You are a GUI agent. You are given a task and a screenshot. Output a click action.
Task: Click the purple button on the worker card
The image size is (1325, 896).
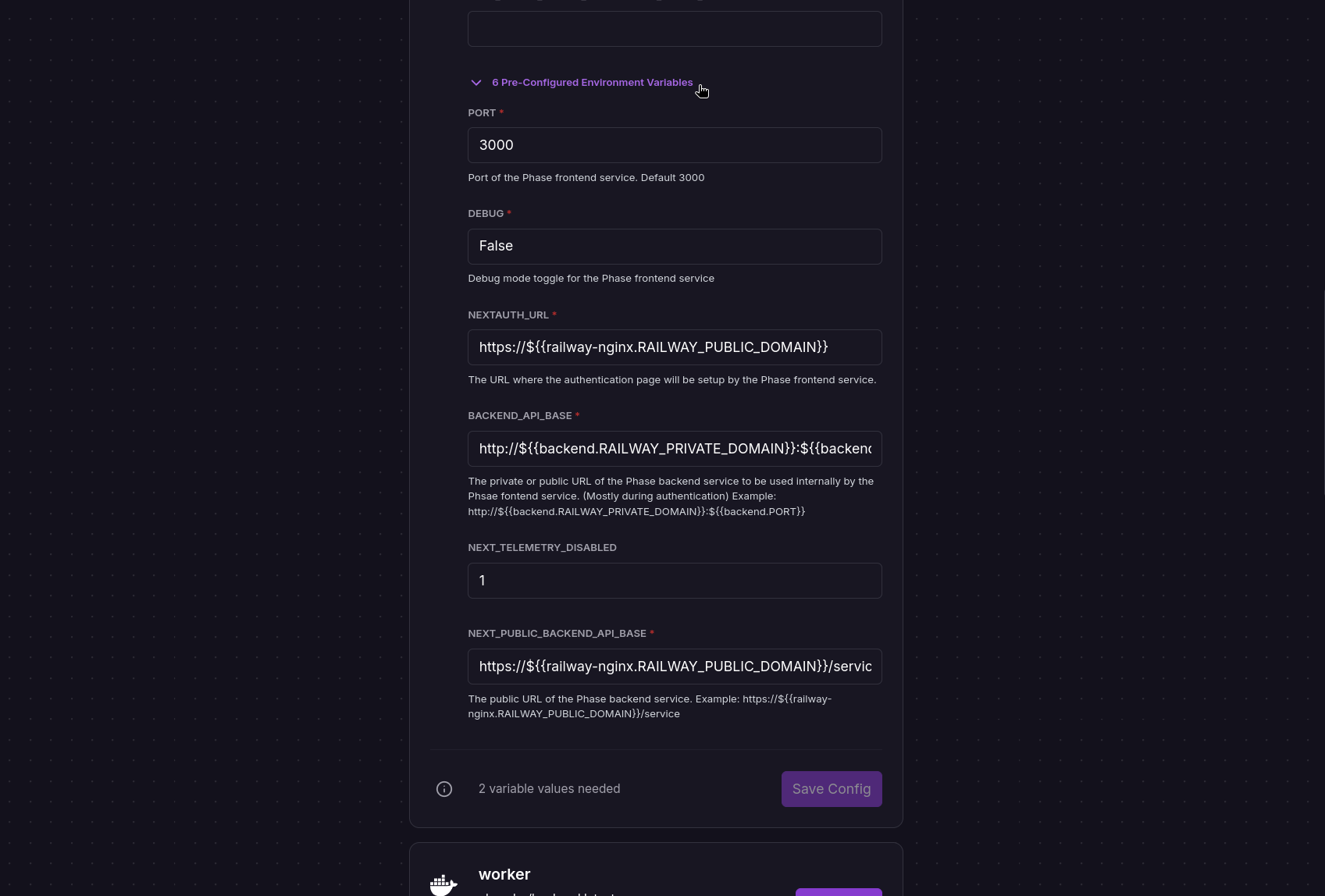pyautogui.click(x=838, y=891)
